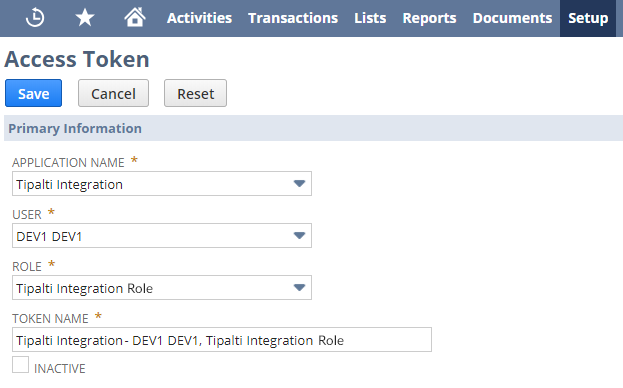Expand the User dropdown arrow
Viewport: 623px width, 388px height.
pos(299,236)
